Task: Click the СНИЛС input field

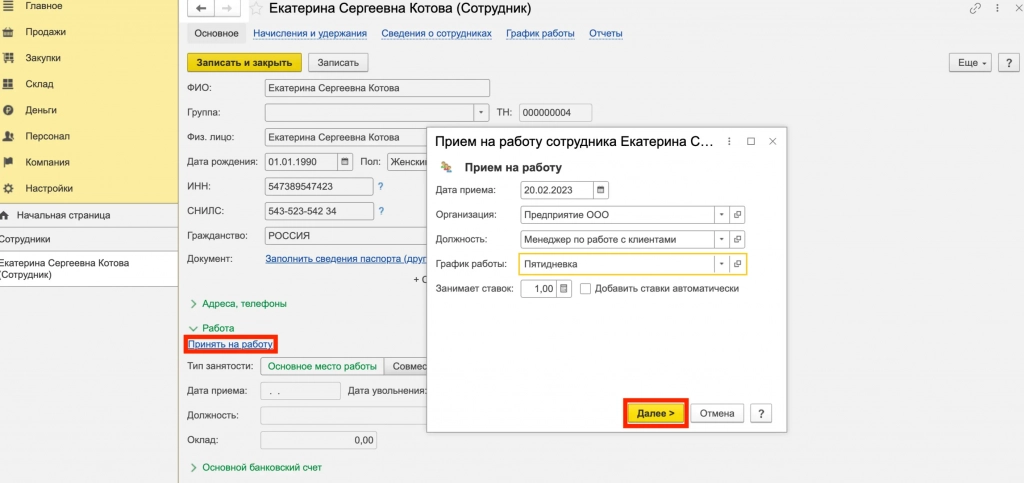Action: (x=319, y=211)
